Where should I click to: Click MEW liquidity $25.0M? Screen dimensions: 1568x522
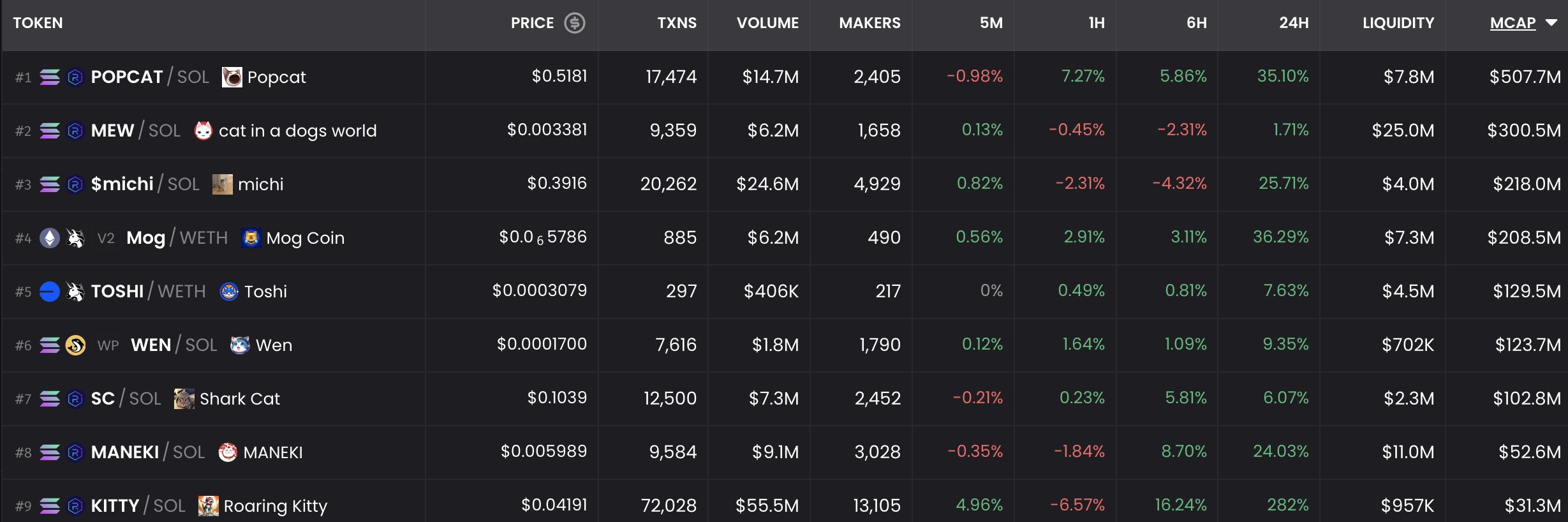tap(1403, 131)
